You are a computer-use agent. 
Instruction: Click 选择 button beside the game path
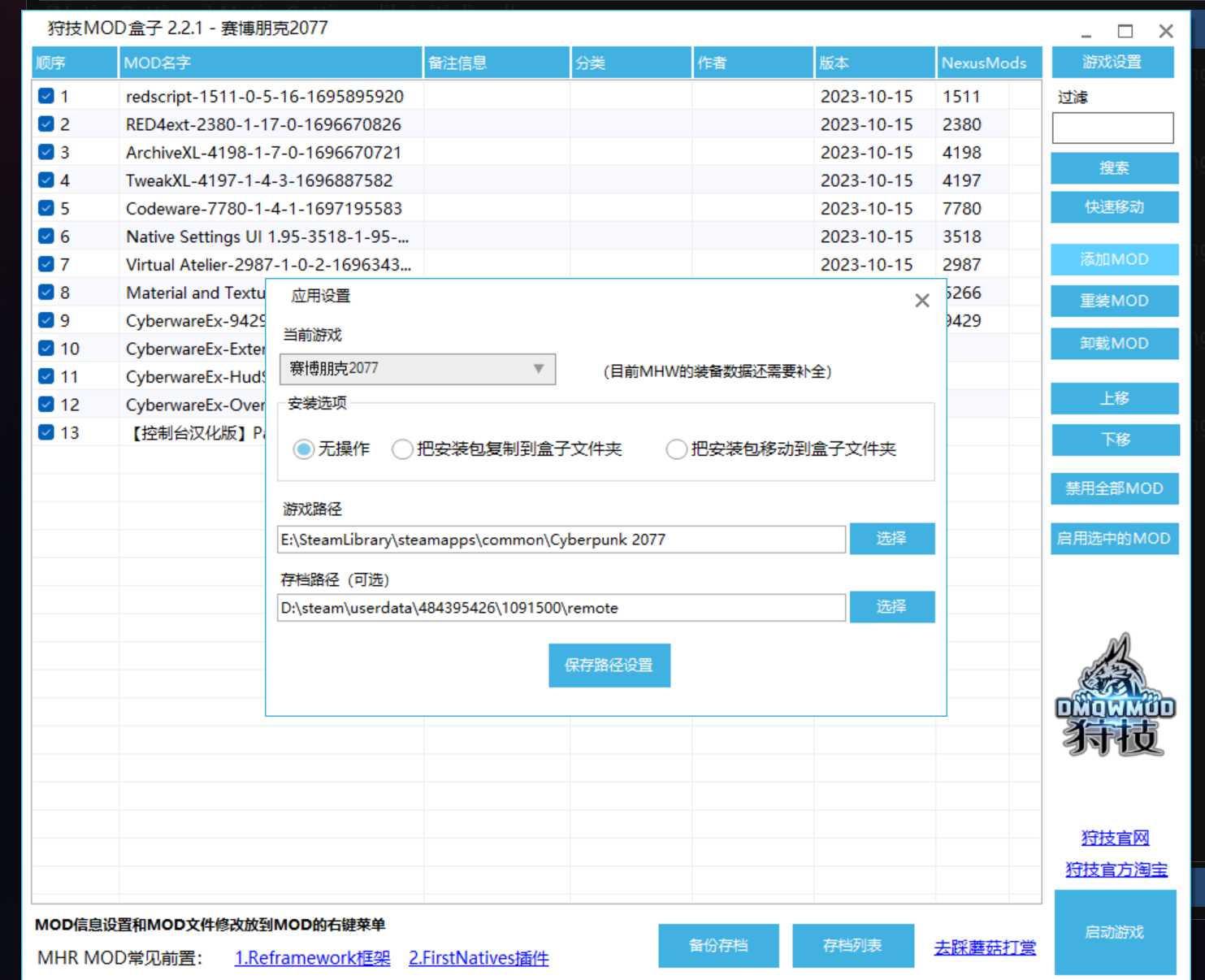click(x=891, y=539)
